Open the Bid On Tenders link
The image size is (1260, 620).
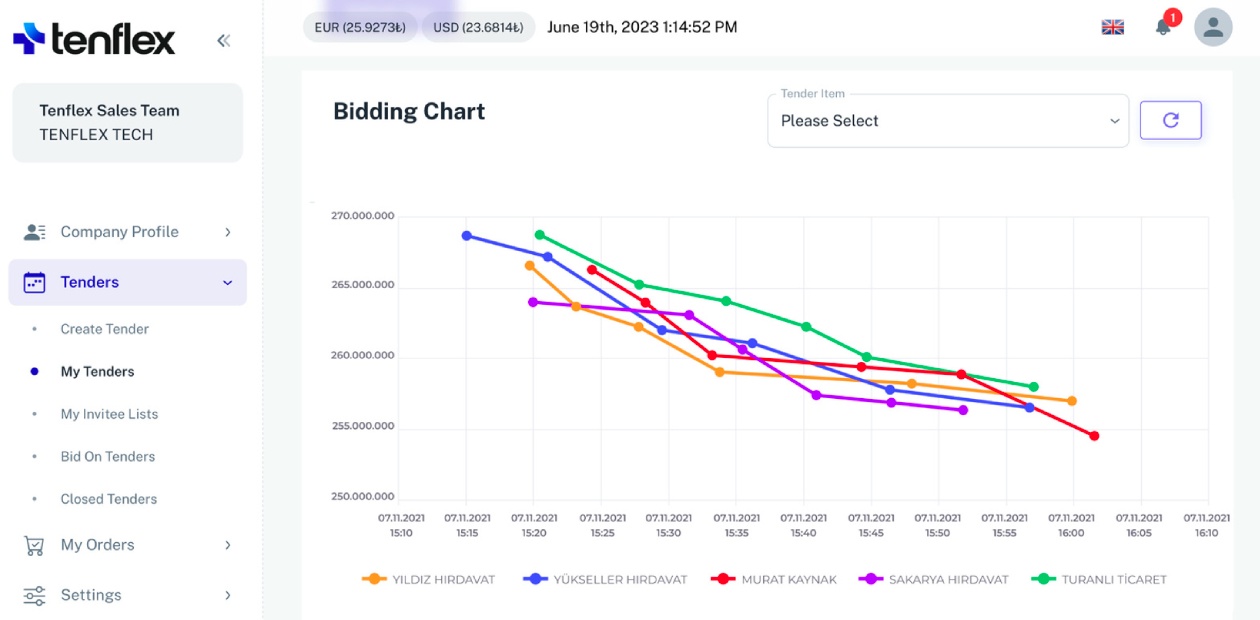107,456
